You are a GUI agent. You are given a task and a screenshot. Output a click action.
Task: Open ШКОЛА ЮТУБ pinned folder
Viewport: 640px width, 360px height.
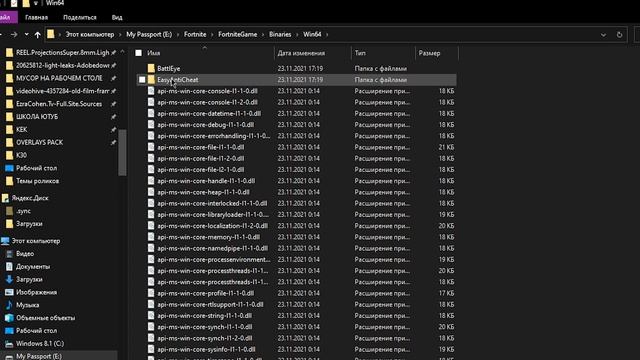[37, 117]
